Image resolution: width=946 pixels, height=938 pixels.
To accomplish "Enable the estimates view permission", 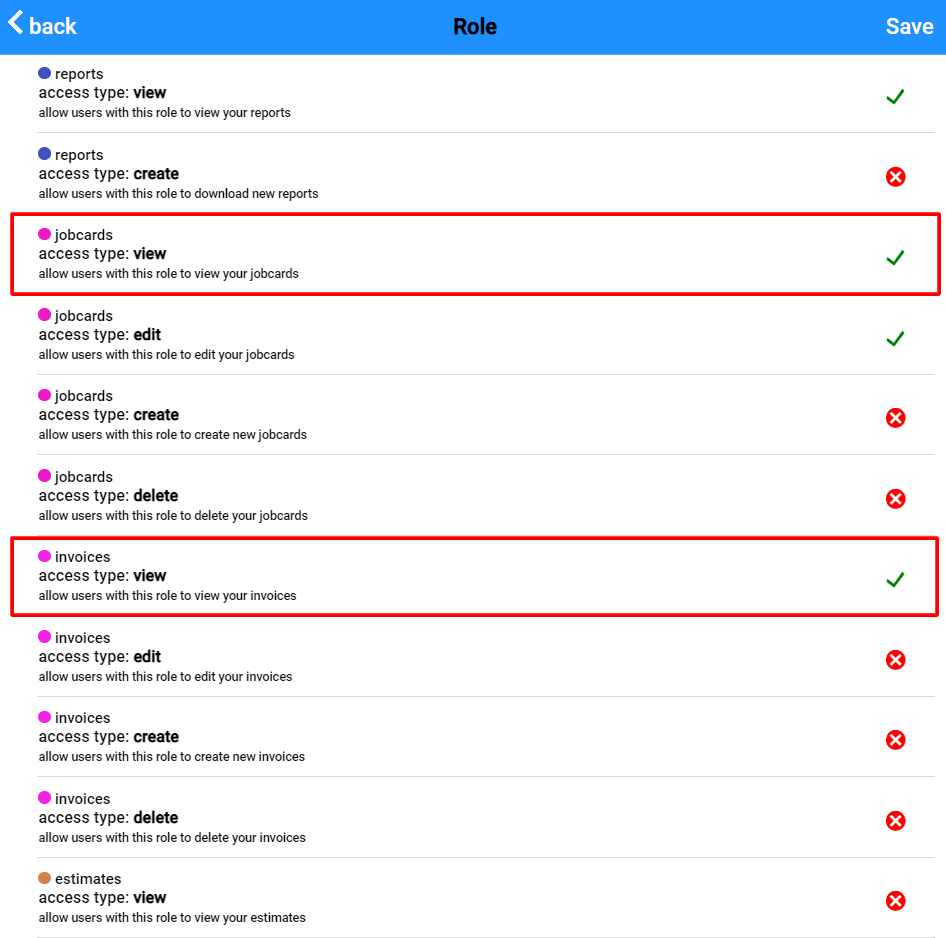I will (x=895, y=901).
